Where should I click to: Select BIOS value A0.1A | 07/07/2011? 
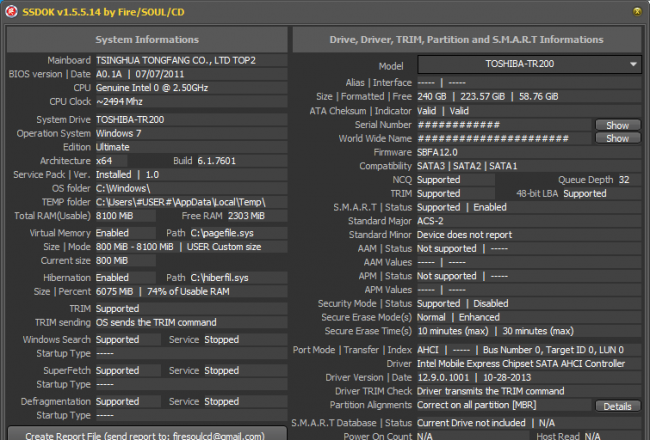140,74
